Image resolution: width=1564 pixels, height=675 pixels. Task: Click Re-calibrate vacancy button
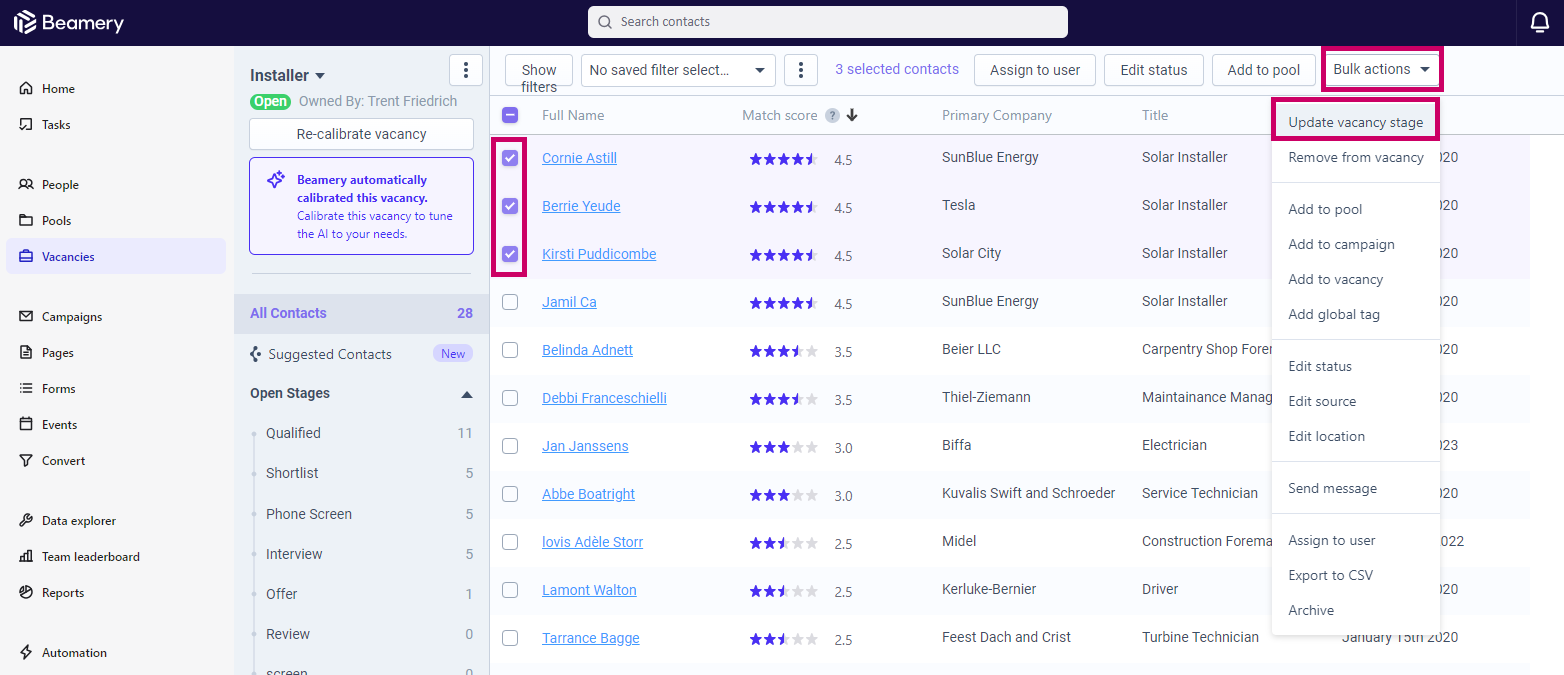[361, 134]
